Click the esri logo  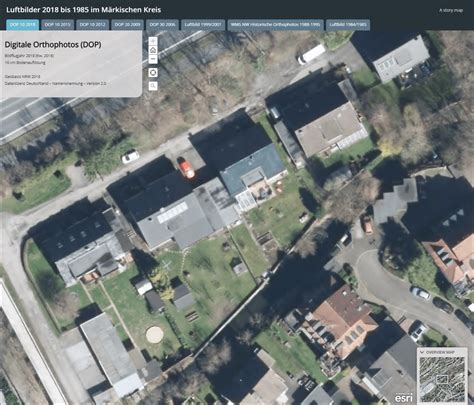(x=404, y=398)
